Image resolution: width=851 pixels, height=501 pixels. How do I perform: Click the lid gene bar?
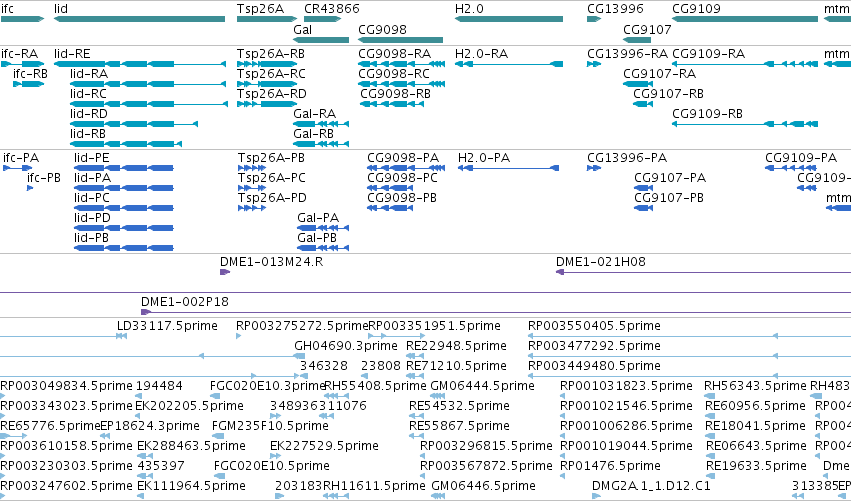coord(139,19)
